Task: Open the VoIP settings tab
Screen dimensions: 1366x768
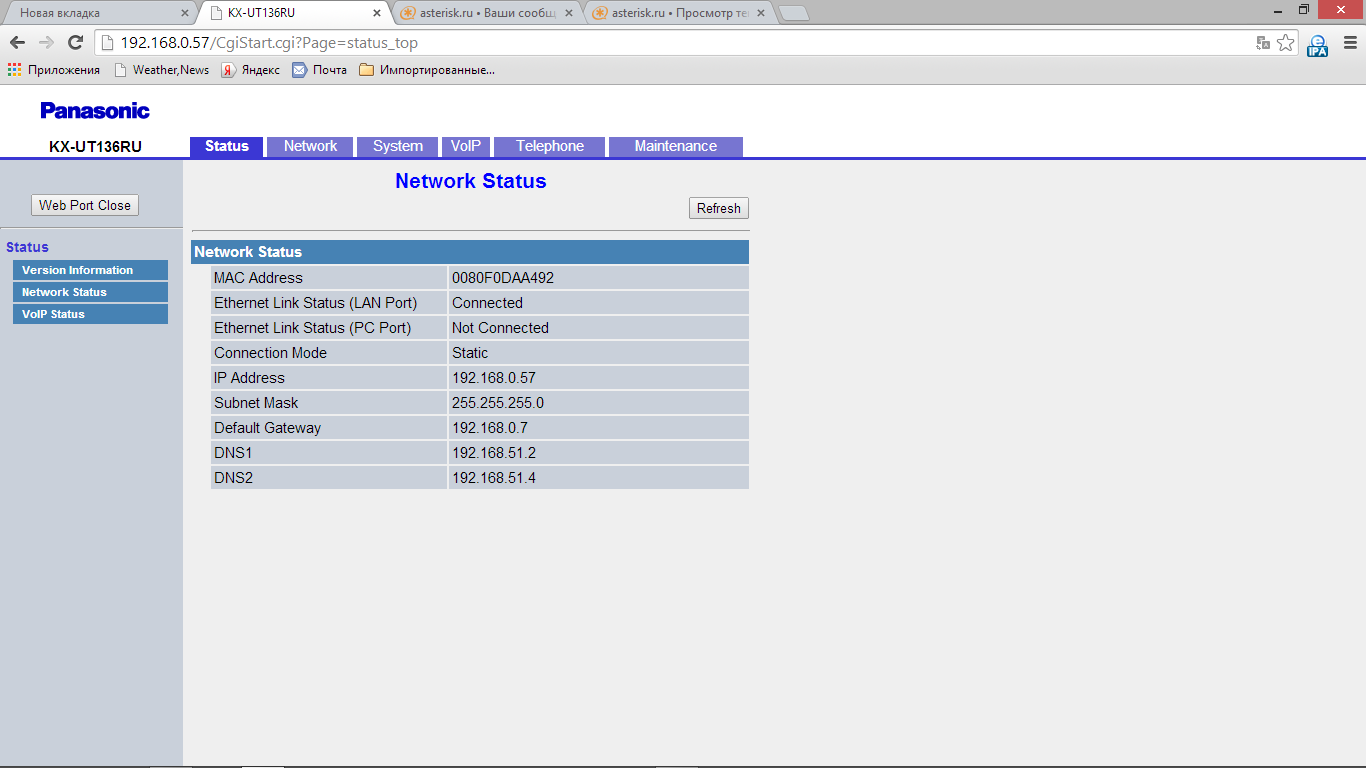Action: tap(465, 146)
